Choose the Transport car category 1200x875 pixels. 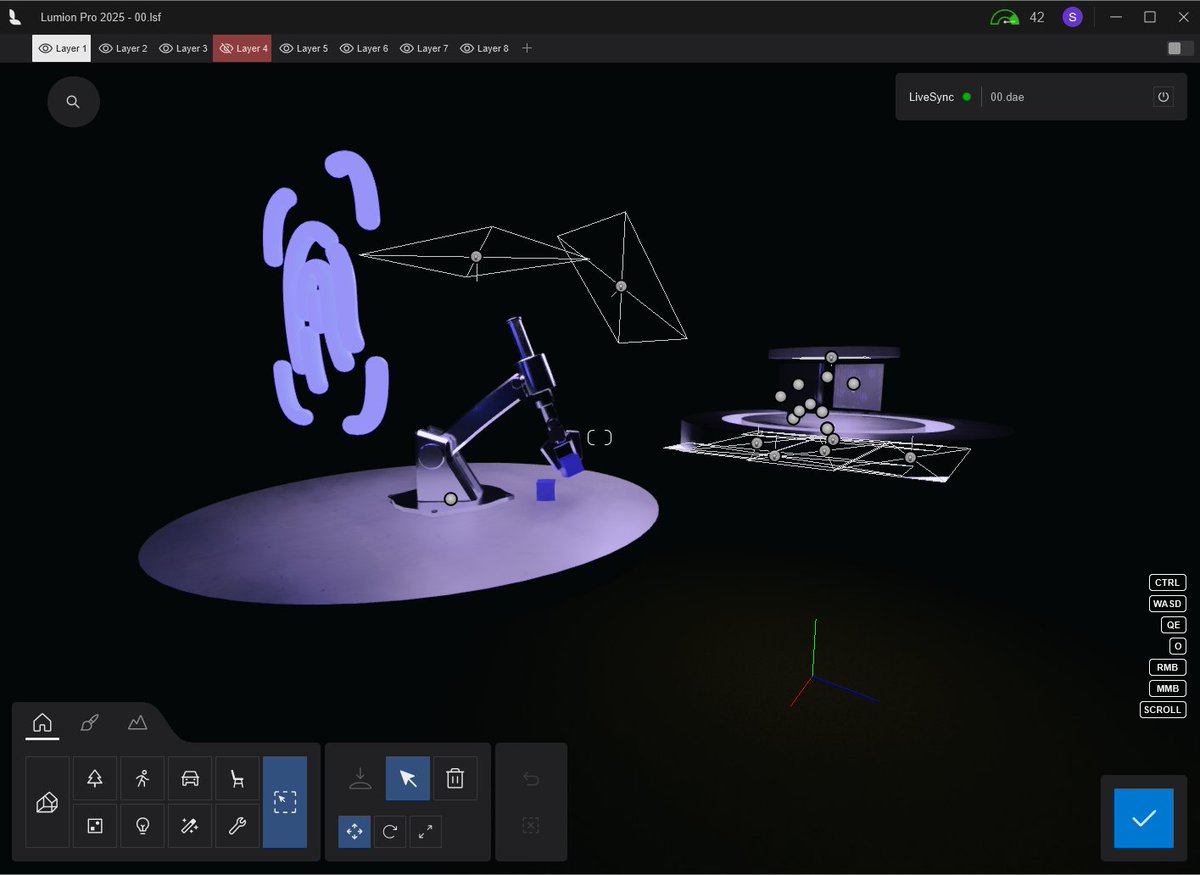coord(190,778)
